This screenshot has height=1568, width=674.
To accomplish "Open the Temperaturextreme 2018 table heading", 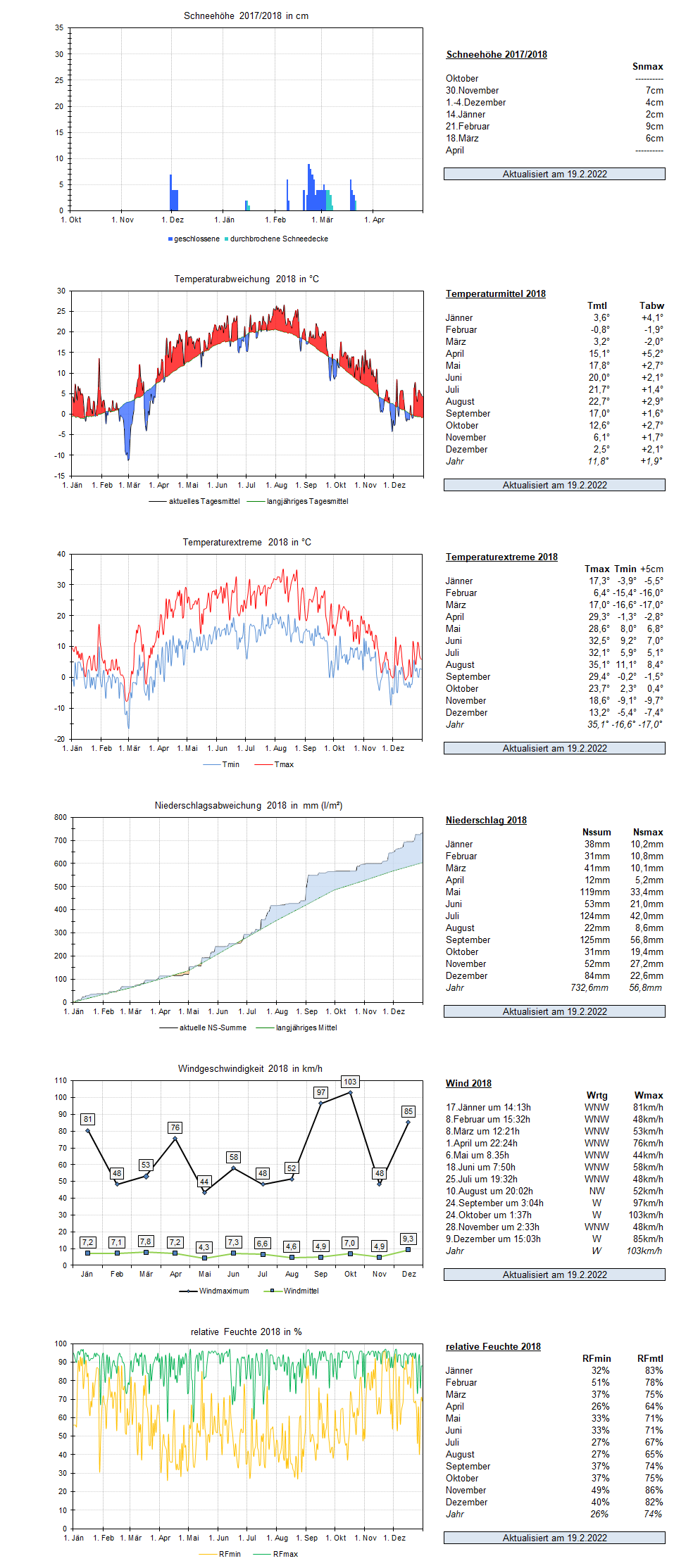I will pyautogui.click(x=501, y=557).
